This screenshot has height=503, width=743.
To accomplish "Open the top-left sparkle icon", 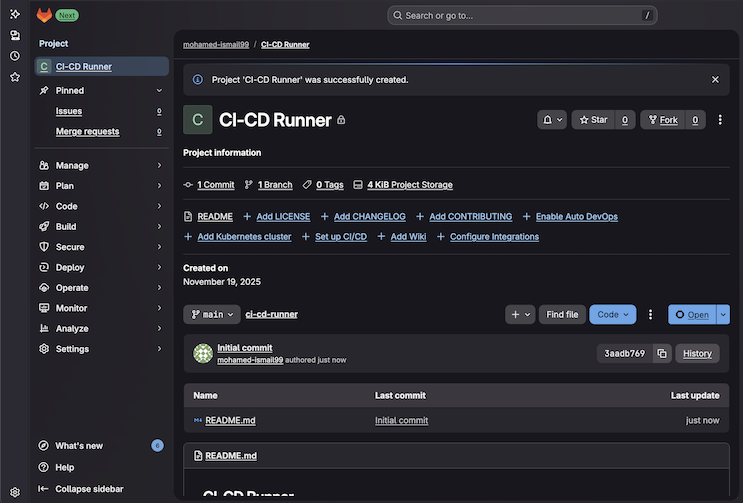I will 15,14.
